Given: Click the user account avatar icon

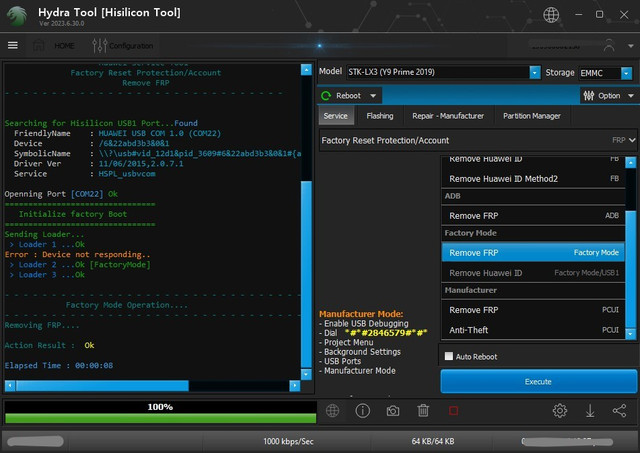Looking at the screenshot, I should pyautogui.click(x=609, y=45).
